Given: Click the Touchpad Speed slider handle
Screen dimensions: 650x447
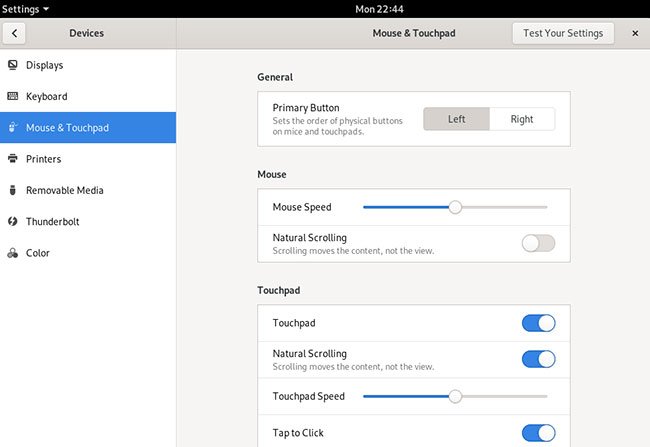Looking at the screenshot, I should click(x=455, y=396).
